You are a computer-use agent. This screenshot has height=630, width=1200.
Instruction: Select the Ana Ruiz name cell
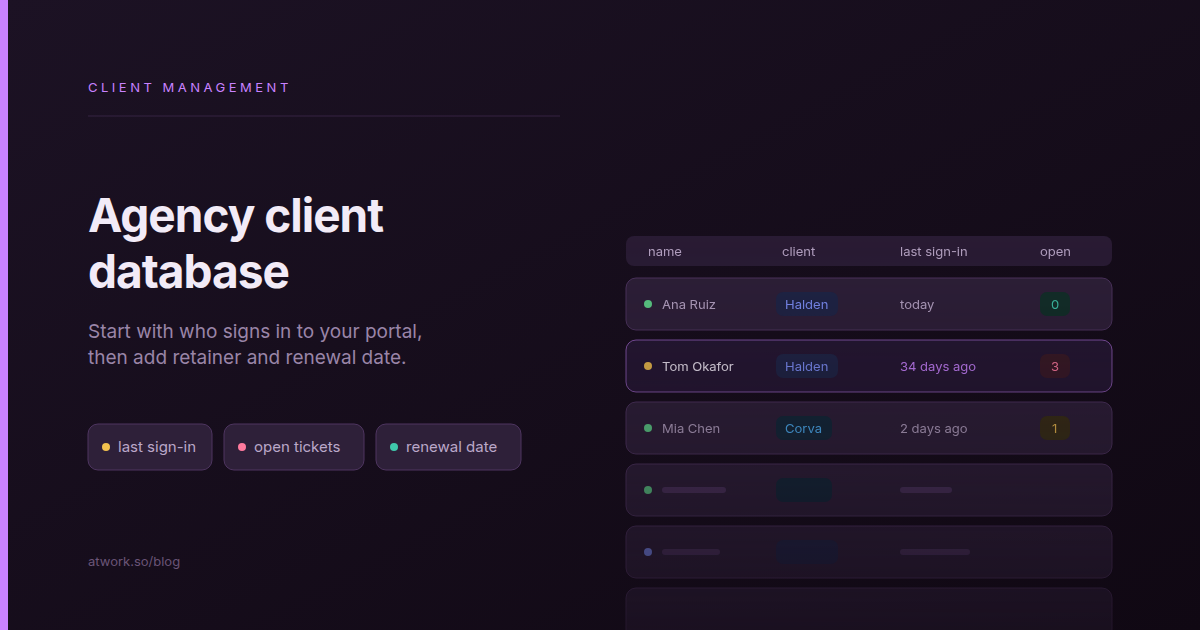[689, 305]
